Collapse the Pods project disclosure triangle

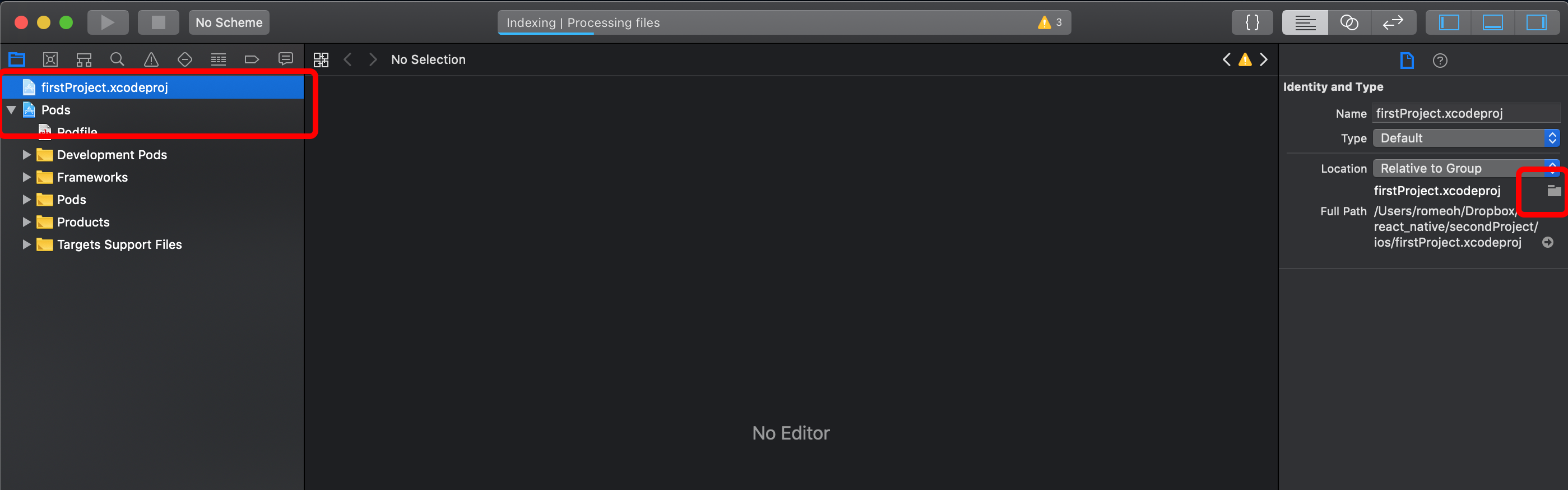click(12, 109)
